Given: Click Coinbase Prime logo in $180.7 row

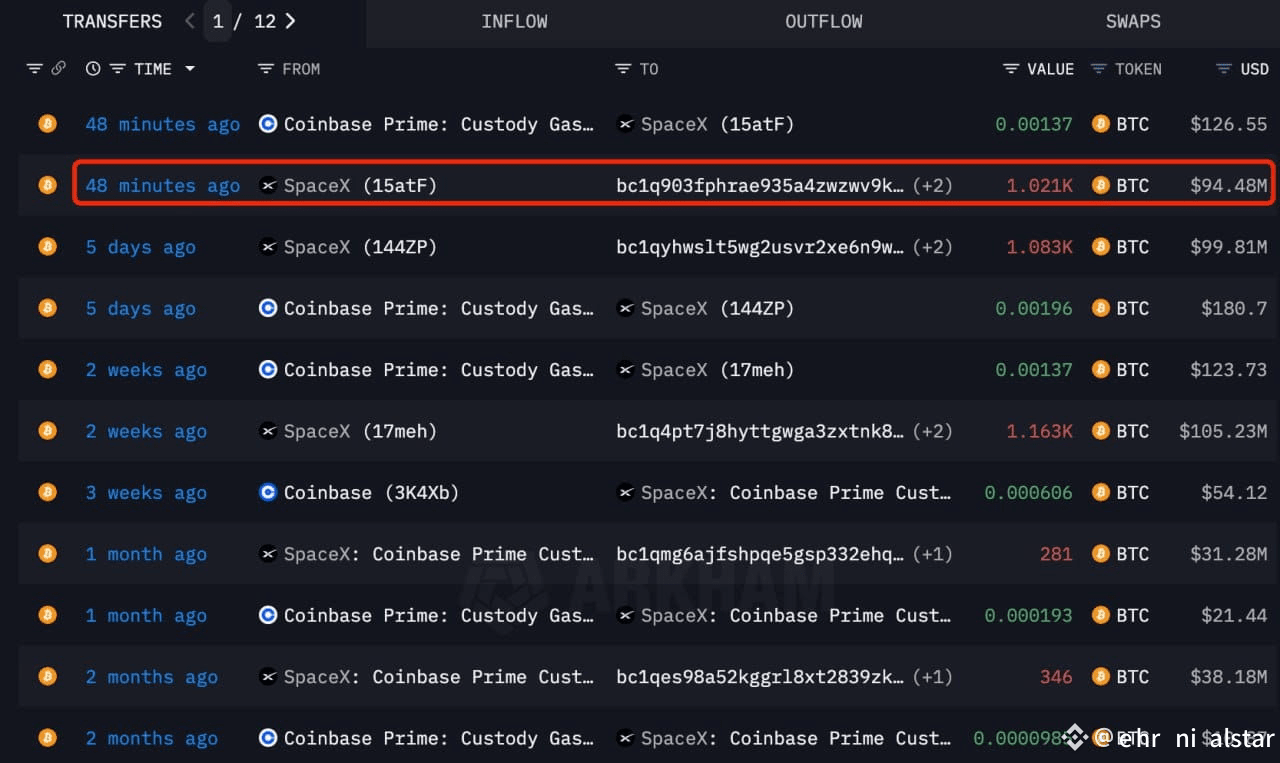Looking at the screenshot, I should click(267, 308).
